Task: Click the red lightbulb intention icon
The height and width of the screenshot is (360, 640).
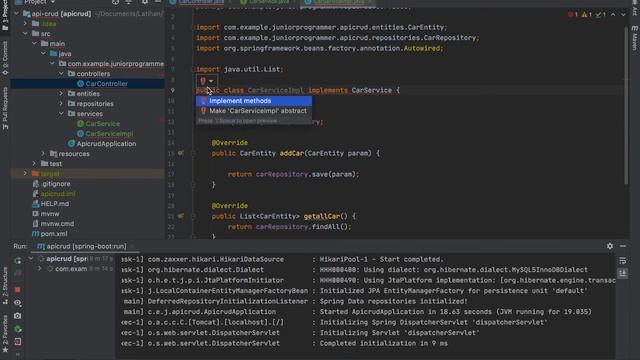Action: click(x=203, y=81)
